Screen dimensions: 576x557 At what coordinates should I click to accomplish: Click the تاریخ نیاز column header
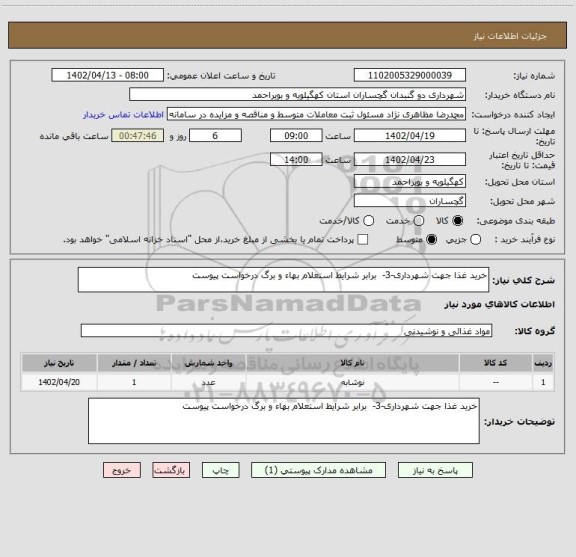tap(59, 363)
